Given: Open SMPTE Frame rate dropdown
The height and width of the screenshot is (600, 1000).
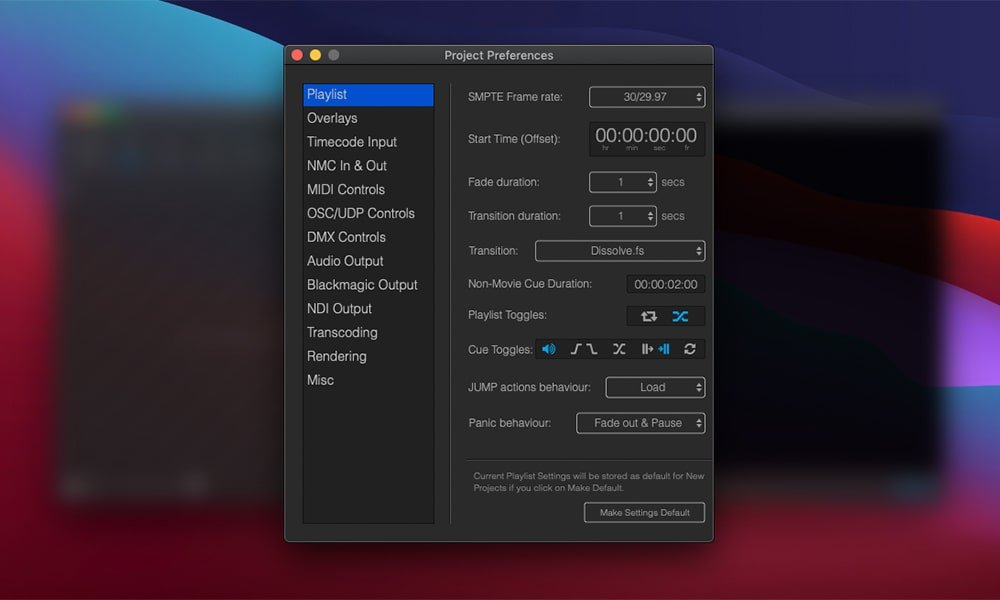Looking at the screenshot, I should (x=647, y=97).
